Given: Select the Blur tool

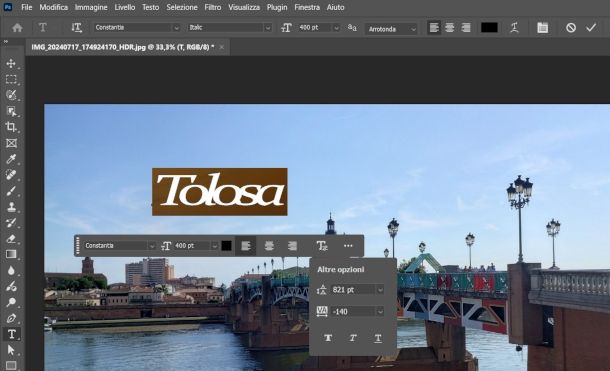Looking at the screenshot, I should (x=11, y=270).
